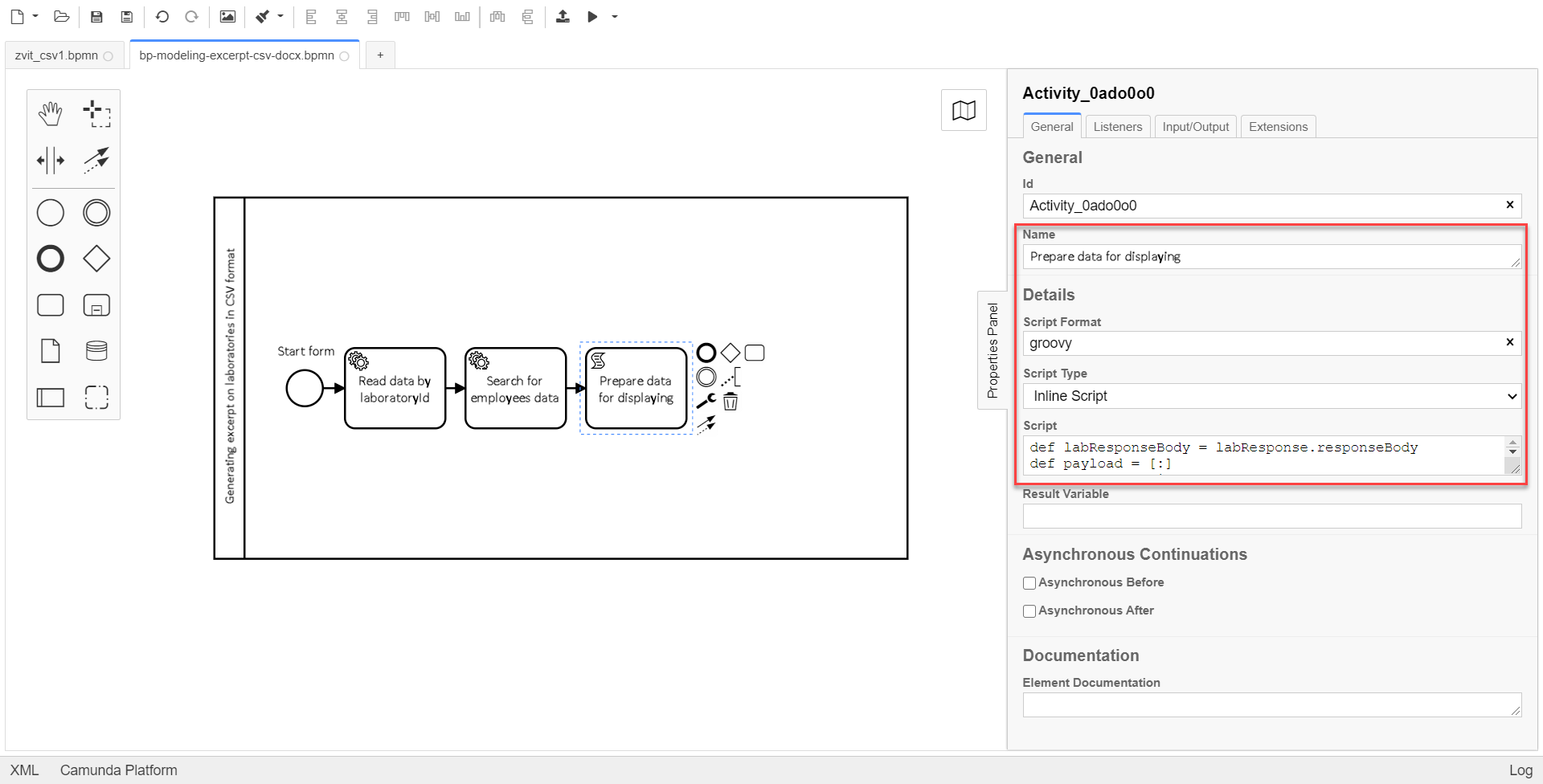Clear the Id field value

tap(1509, 205)
